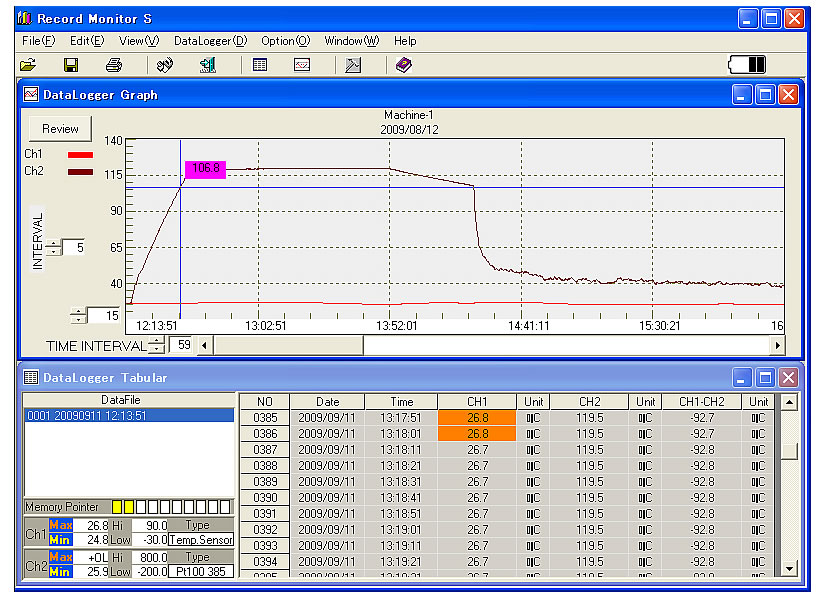Click the INTERVAL spinner beside value 5
The width and height of the screenshot is (820, 600).
point(53,247)
